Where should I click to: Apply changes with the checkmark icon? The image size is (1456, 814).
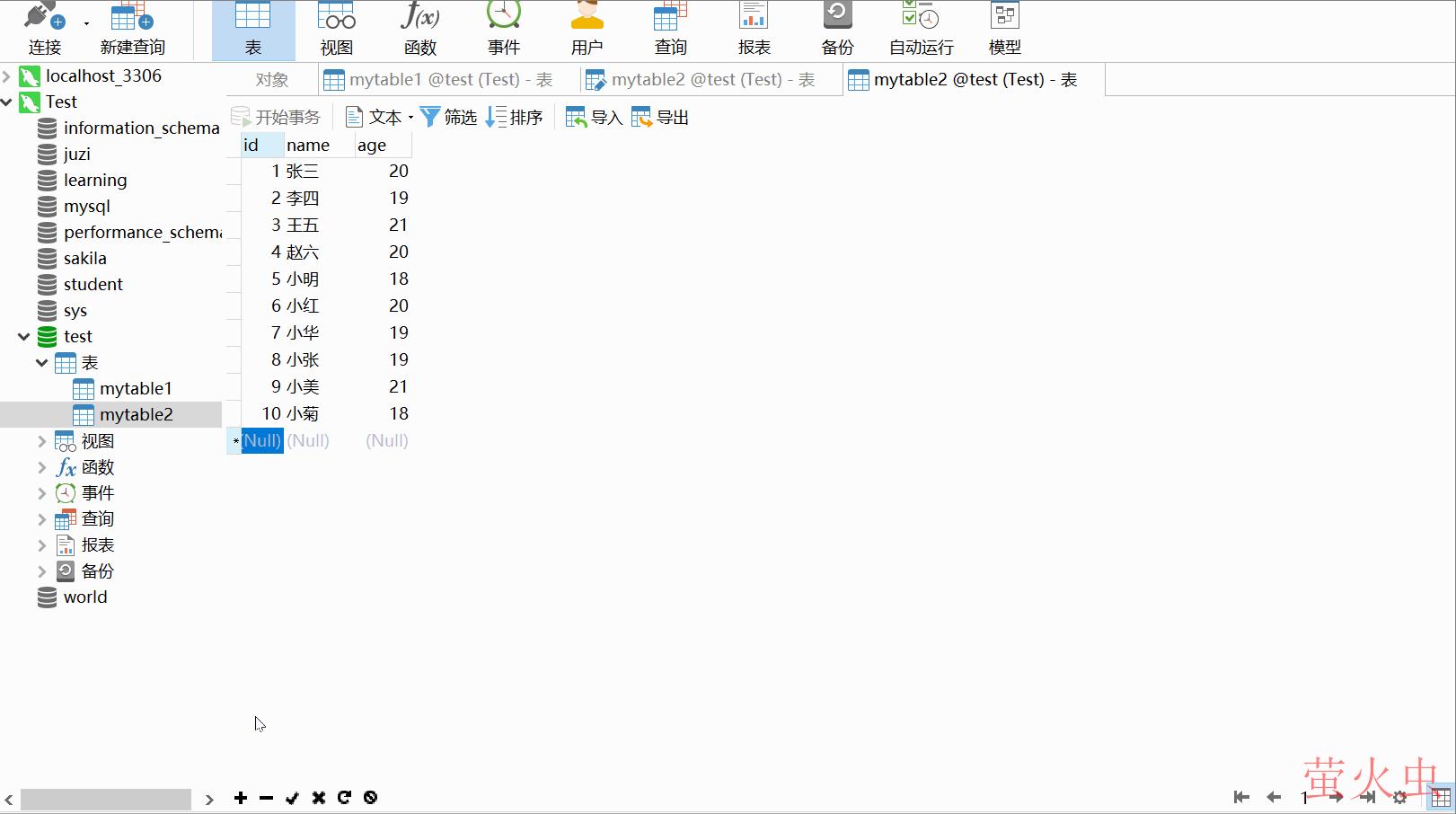(x=292, y=797)
